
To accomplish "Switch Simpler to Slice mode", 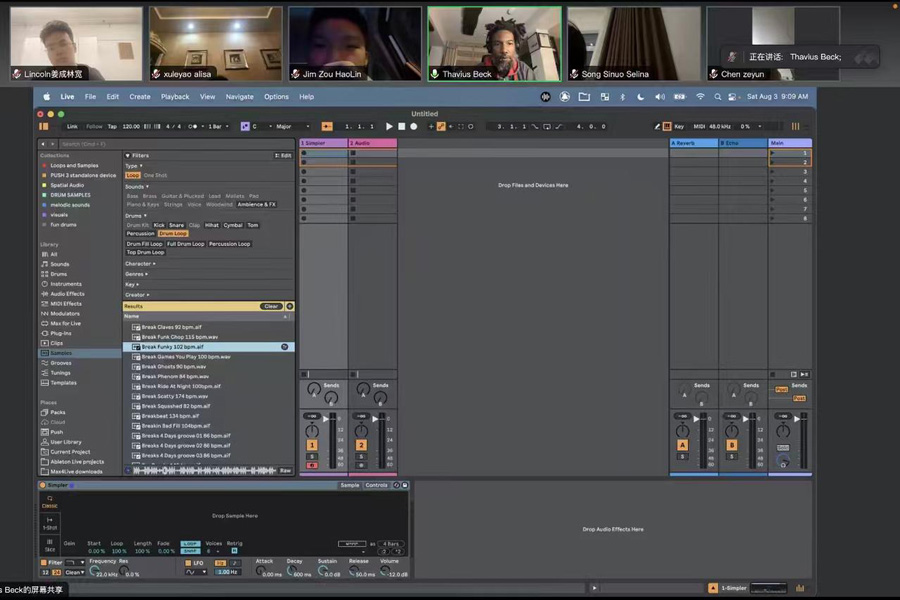I will 49,543.
